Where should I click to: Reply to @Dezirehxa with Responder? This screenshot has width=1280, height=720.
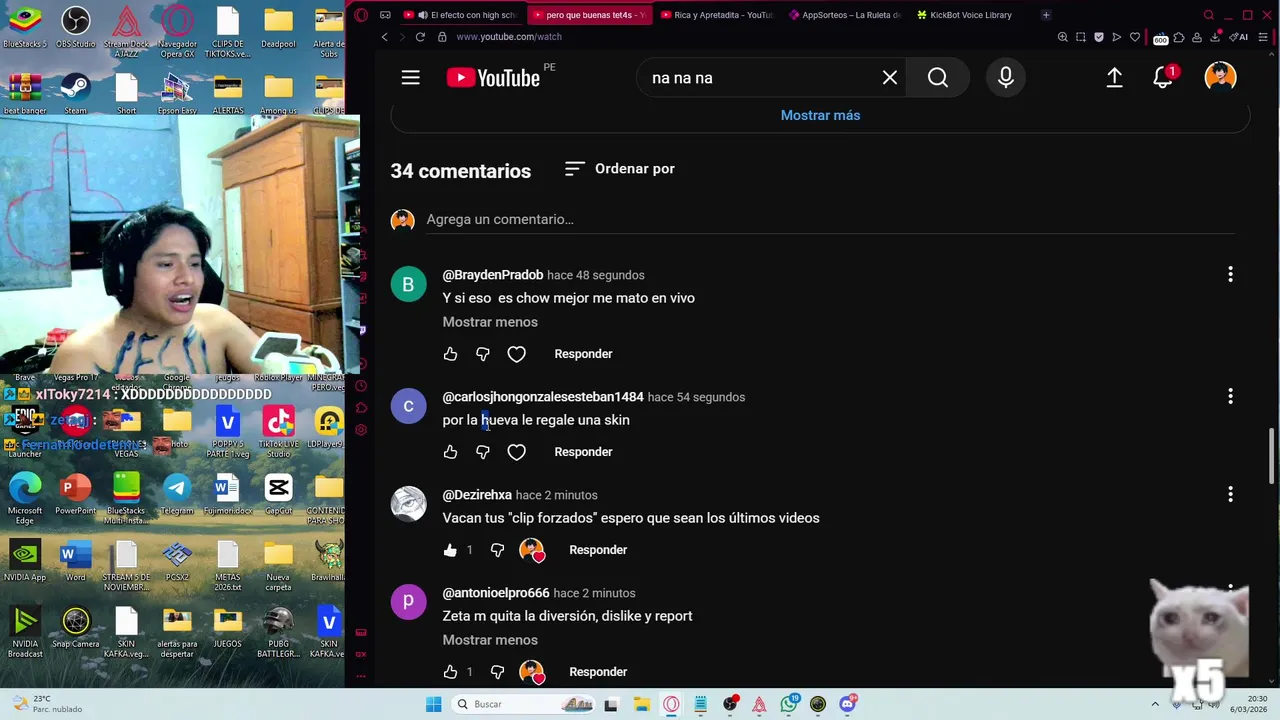598,550
